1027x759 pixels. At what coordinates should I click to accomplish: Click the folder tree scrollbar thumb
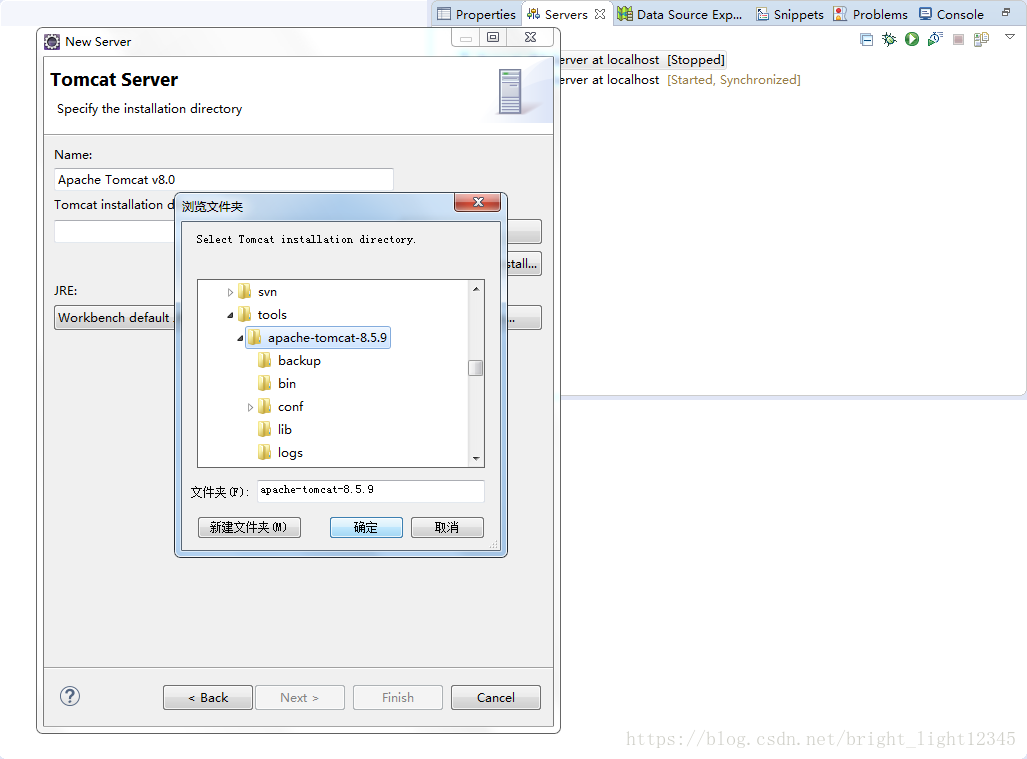pyautogui.click(x=476, y=368)
